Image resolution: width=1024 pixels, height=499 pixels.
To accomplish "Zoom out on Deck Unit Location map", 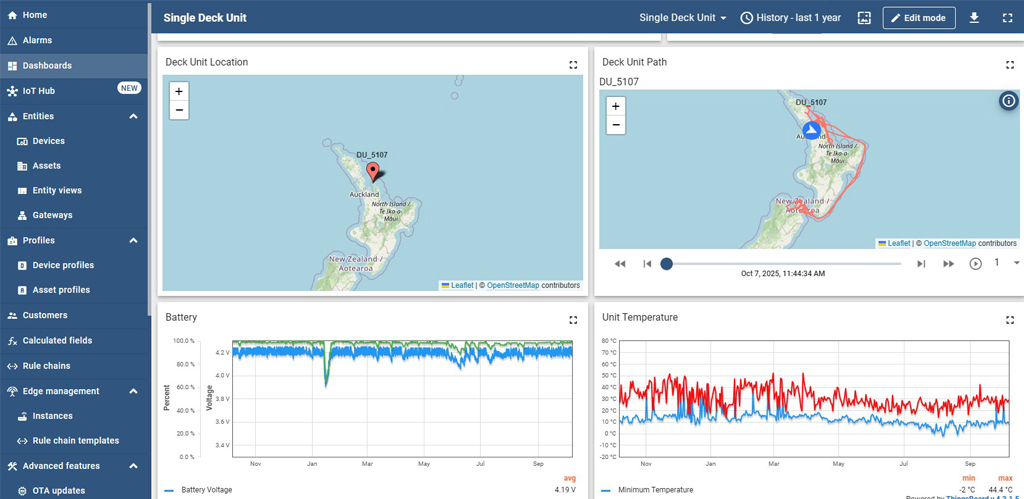I will pos(179,110).
